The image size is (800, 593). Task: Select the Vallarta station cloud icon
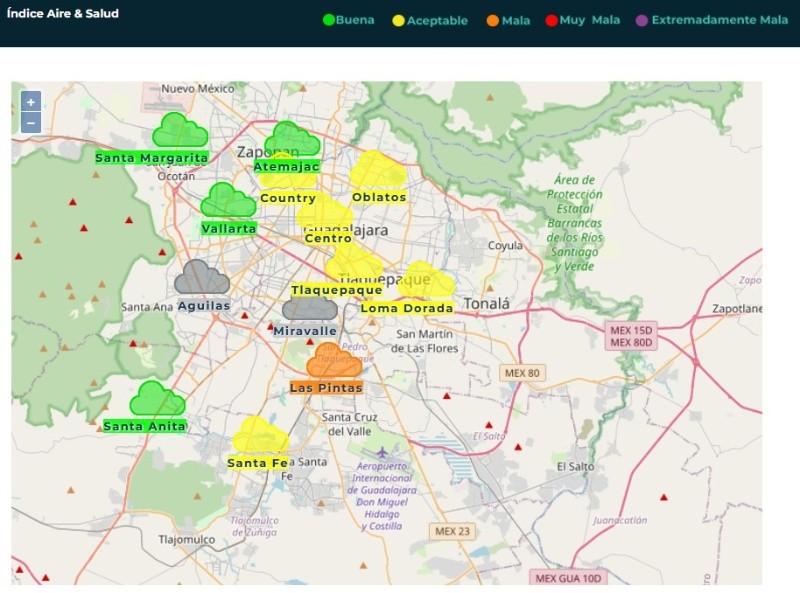tap(228, 201)
